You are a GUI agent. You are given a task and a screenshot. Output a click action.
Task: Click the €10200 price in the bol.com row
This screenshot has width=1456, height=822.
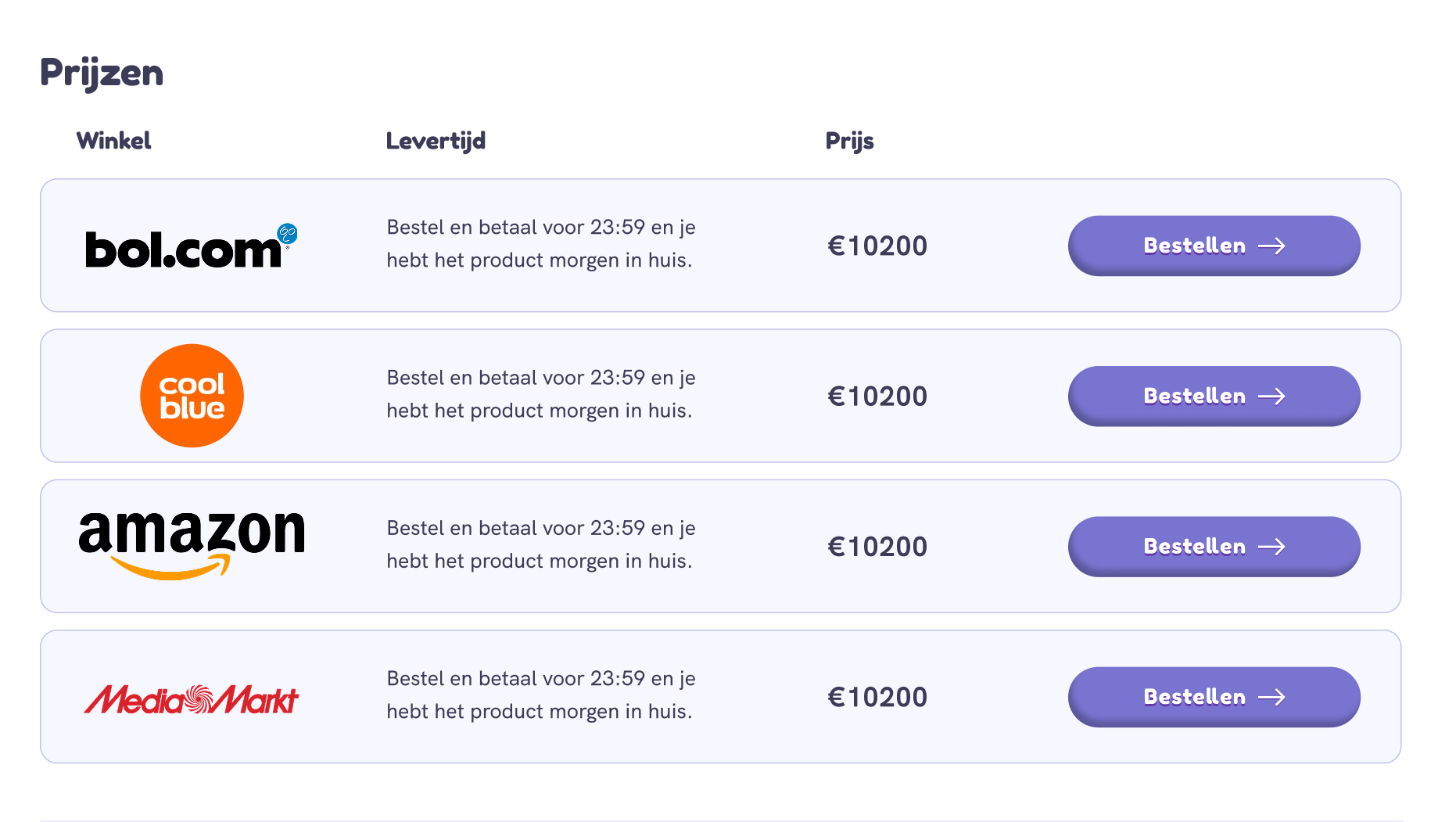[x=877, y=246]
